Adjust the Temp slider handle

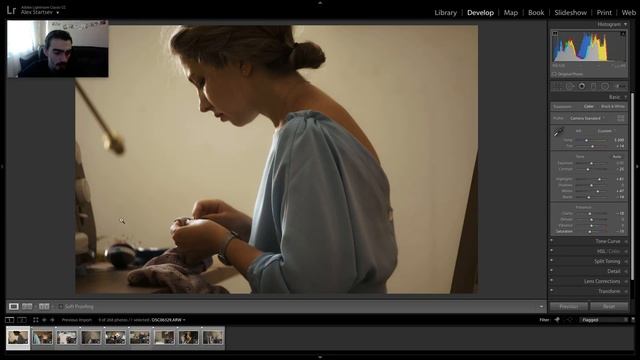(x=587, y=140)
